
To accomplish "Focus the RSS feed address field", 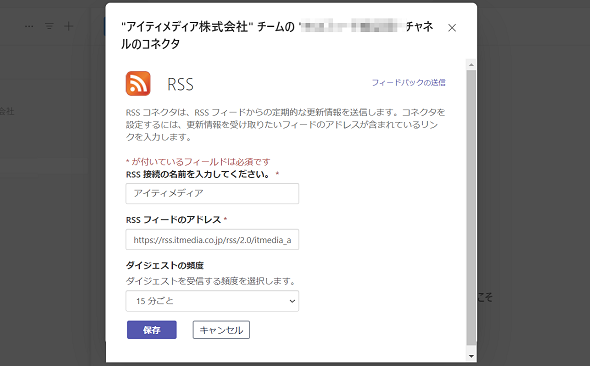I will 212,240.
